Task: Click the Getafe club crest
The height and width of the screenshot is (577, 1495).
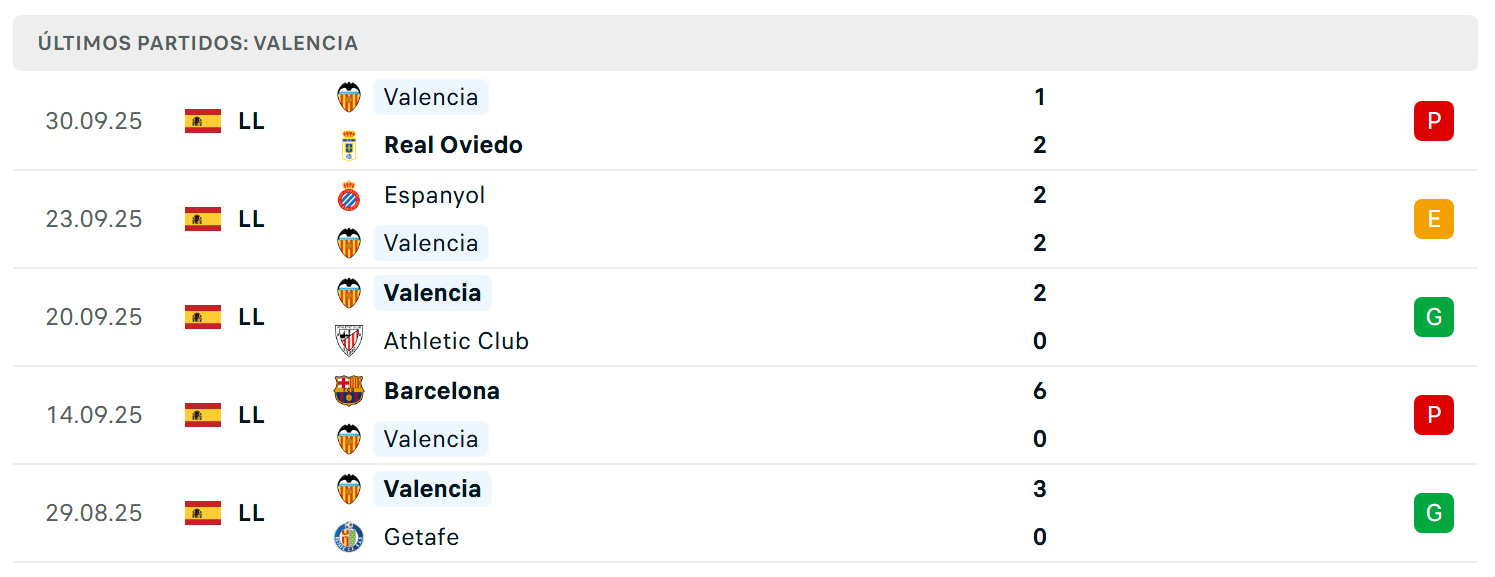Action: pyautogui.click(x=349, y=537)
